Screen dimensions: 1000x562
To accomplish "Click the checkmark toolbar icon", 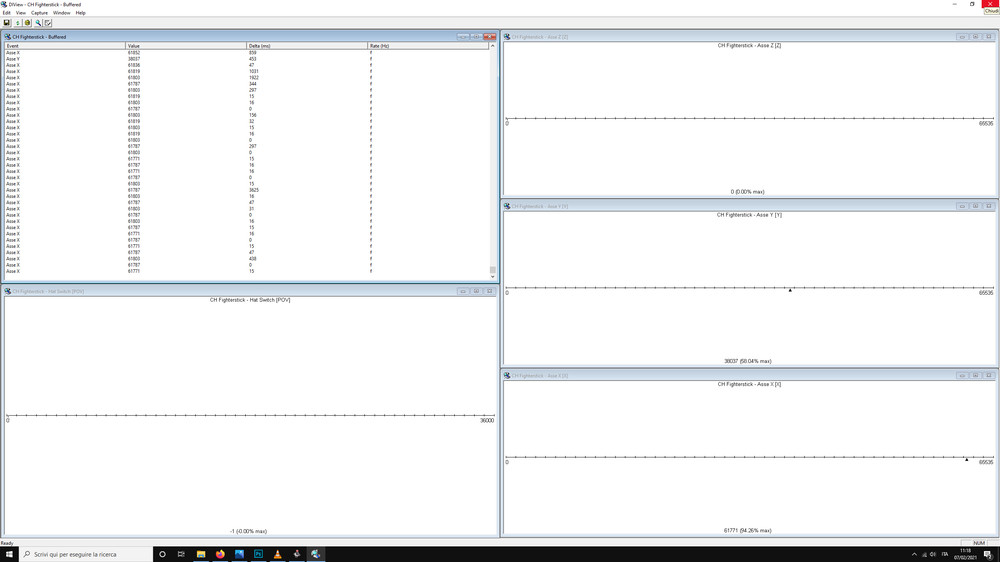I will pyautogui.click(x=48, y=22).
